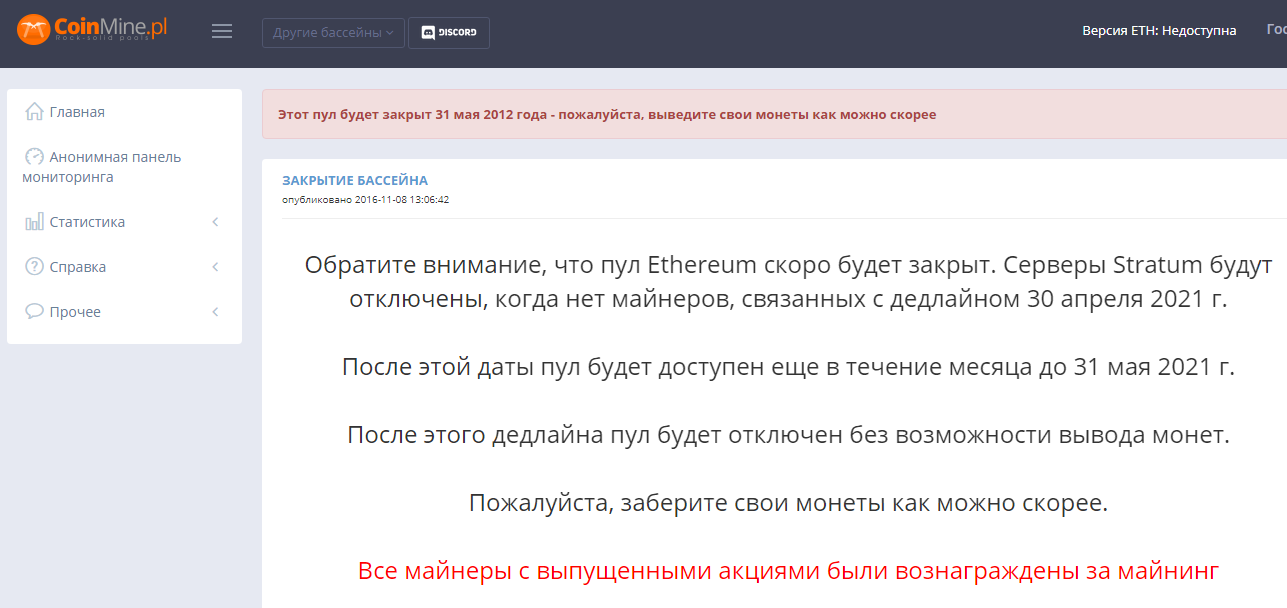
Task: Click the gauge icon for anonymous monitoring
Action: [x=34, y=157]
